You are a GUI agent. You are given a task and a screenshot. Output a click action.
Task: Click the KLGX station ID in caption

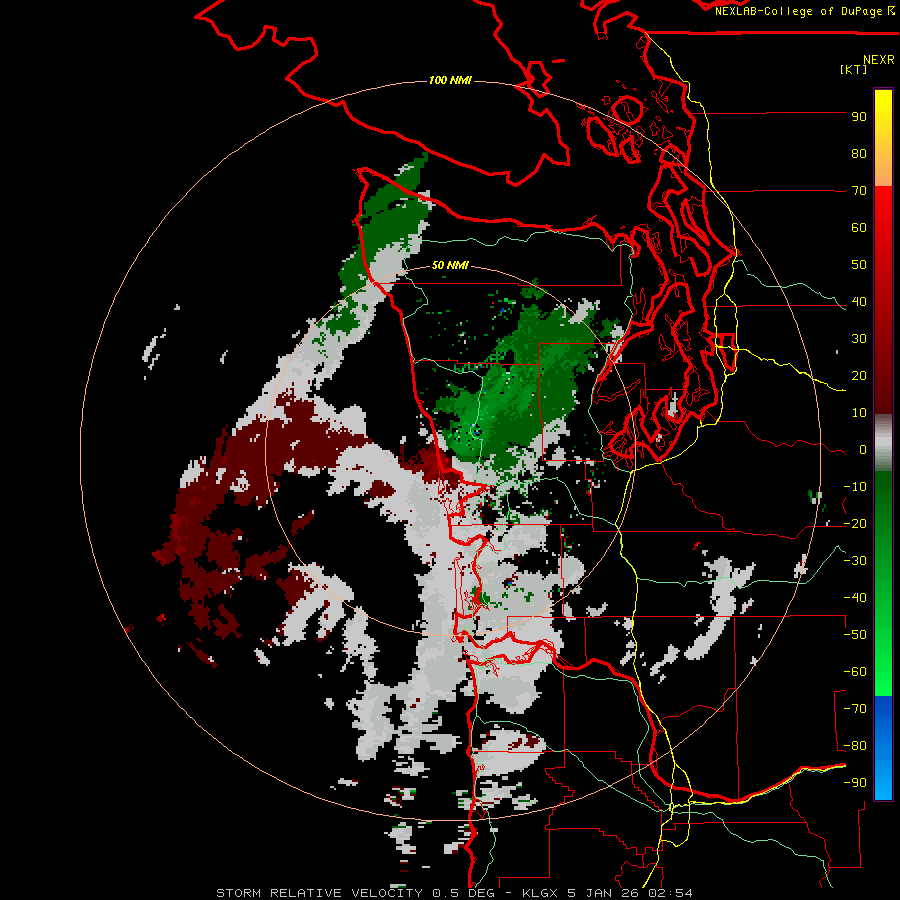click(541, 893)
